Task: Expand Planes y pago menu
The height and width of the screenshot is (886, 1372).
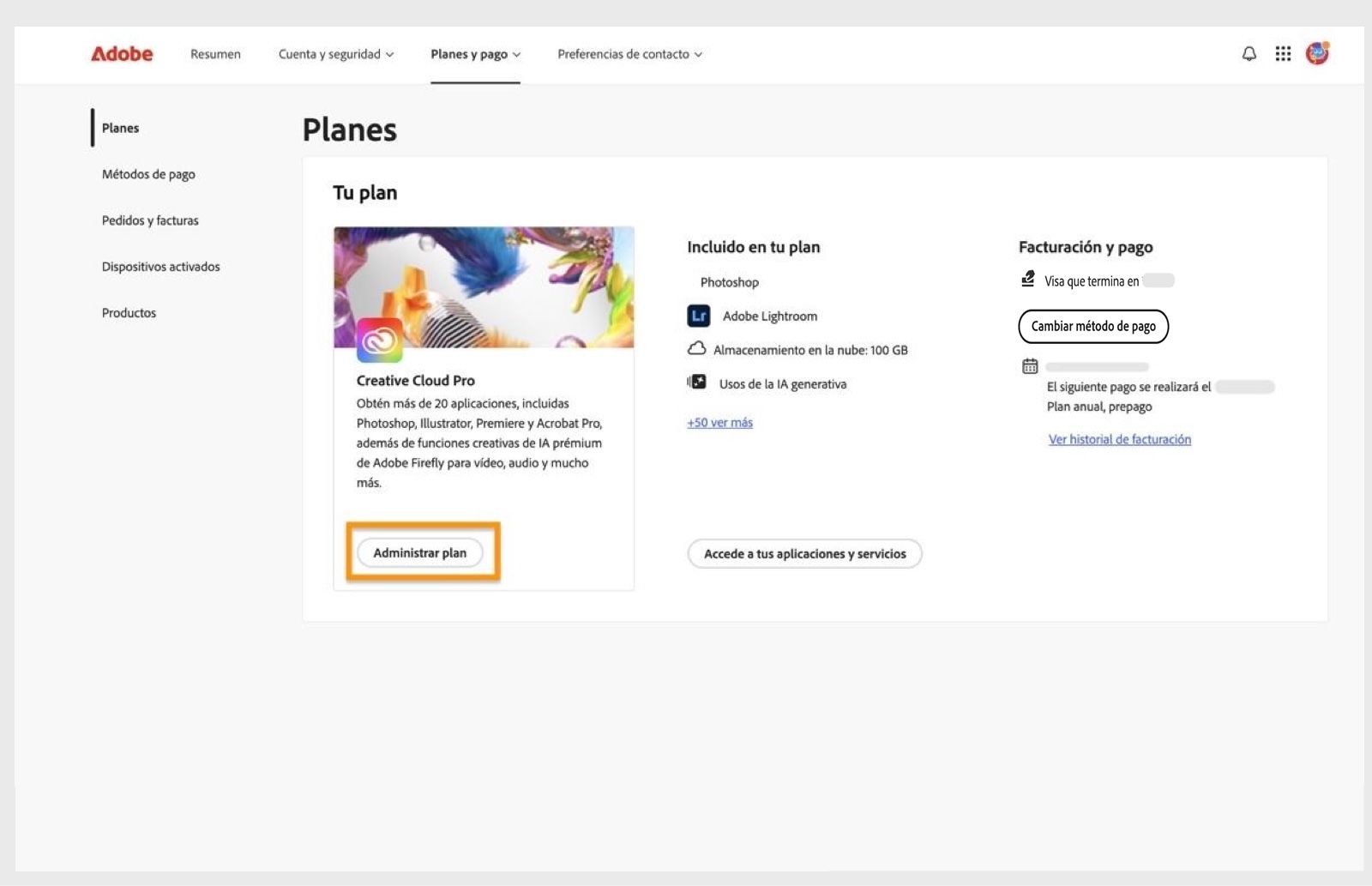Action: click(475, 54)
